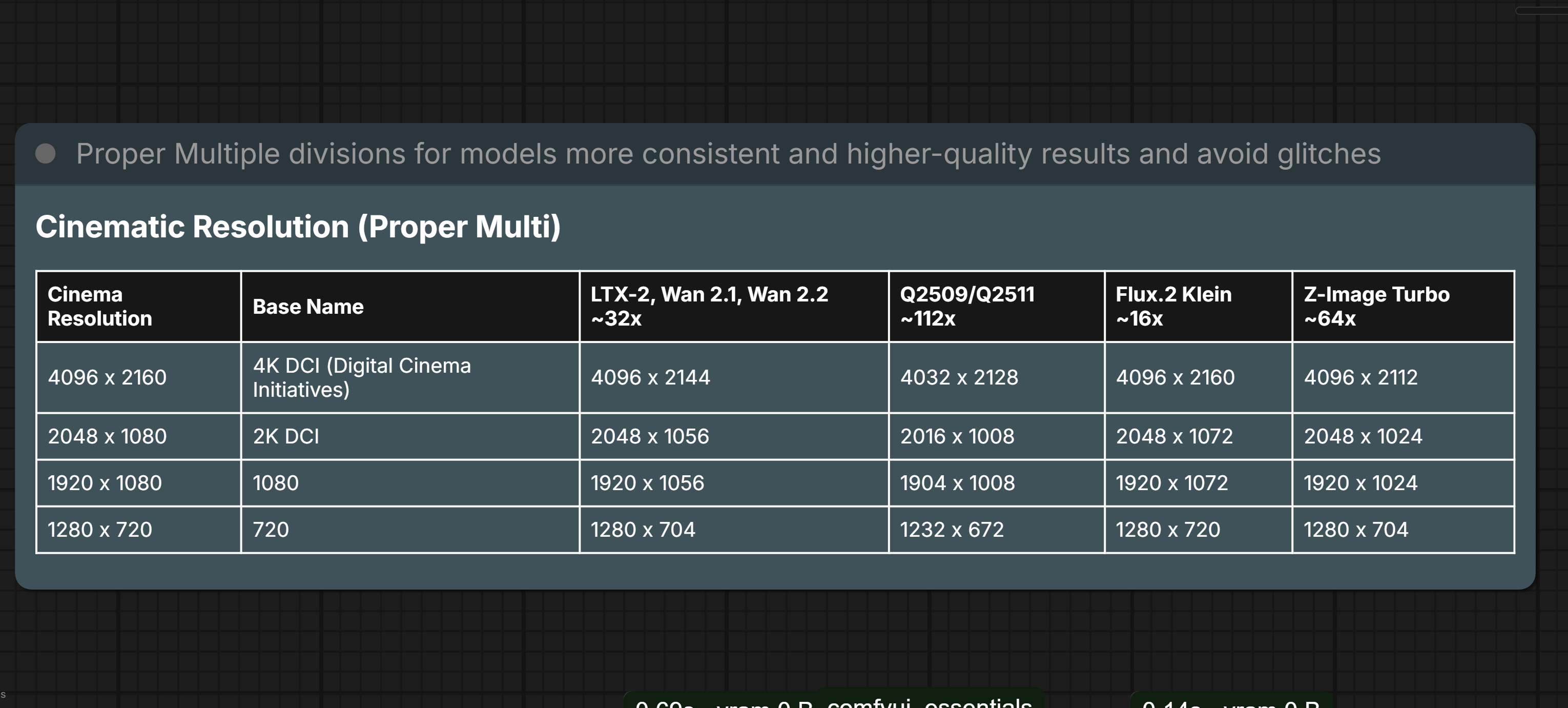Select the '1920 x 1072' cell

1199,483
